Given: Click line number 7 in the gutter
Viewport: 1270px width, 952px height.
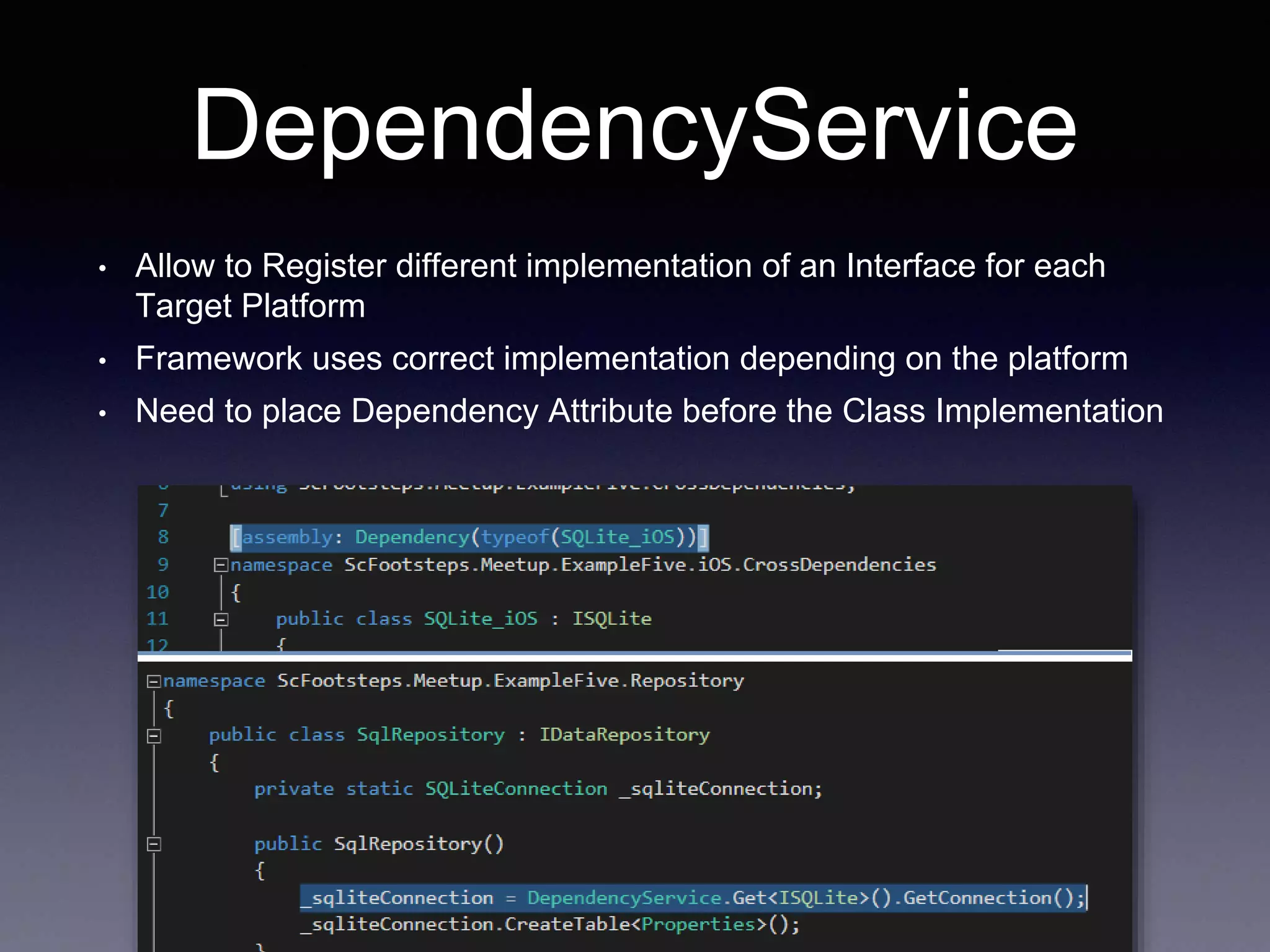Looking at the screenshot, I should click(x=163, y=510).
